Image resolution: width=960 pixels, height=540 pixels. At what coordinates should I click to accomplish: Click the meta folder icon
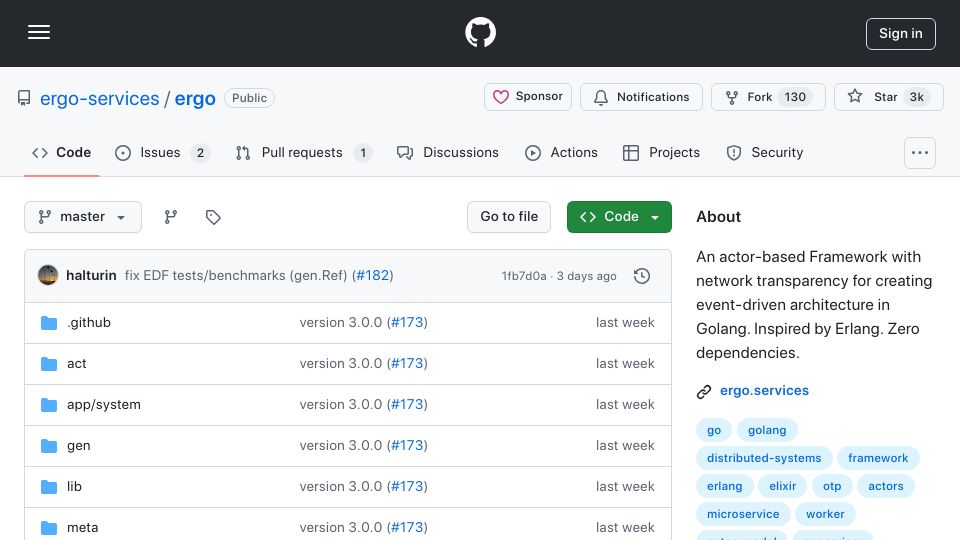click(x=49, y=528)
